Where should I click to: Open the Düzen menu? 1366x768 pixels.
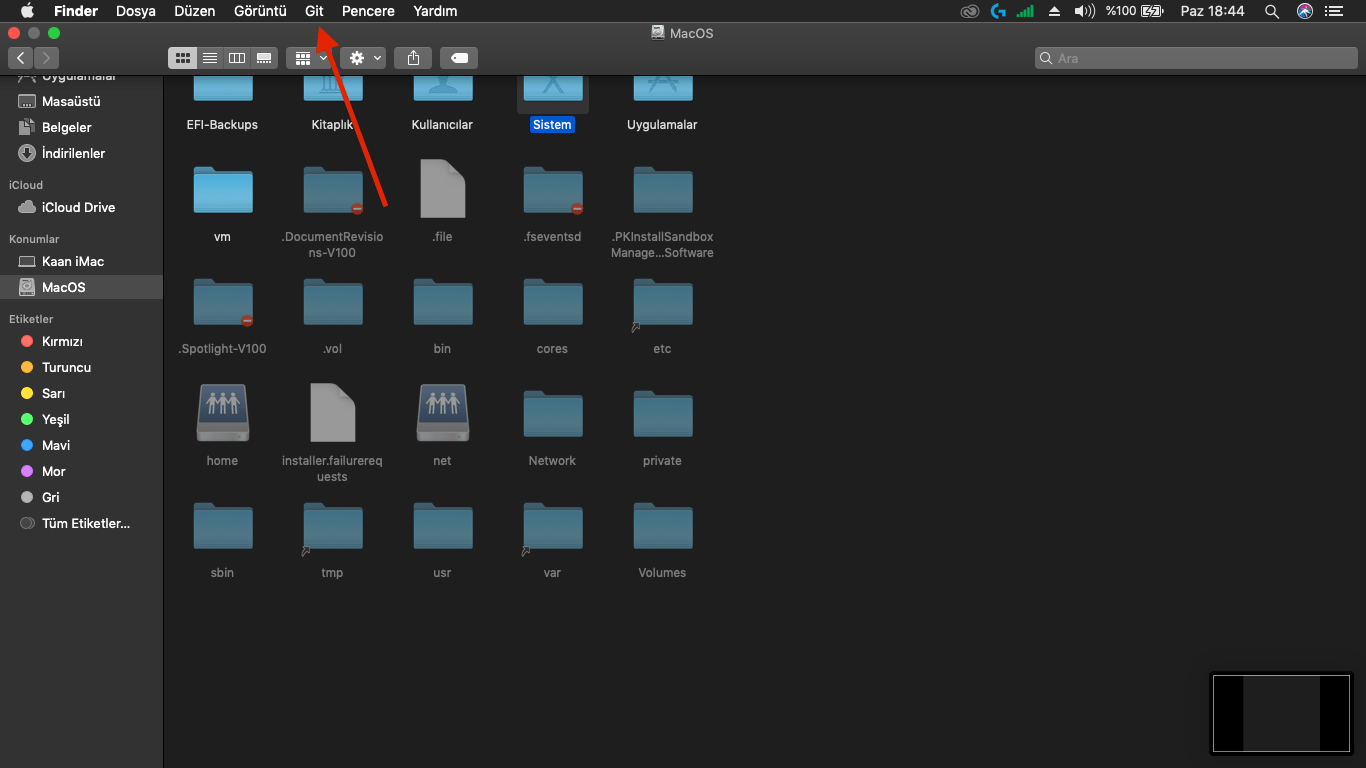(x=194, y=11)
